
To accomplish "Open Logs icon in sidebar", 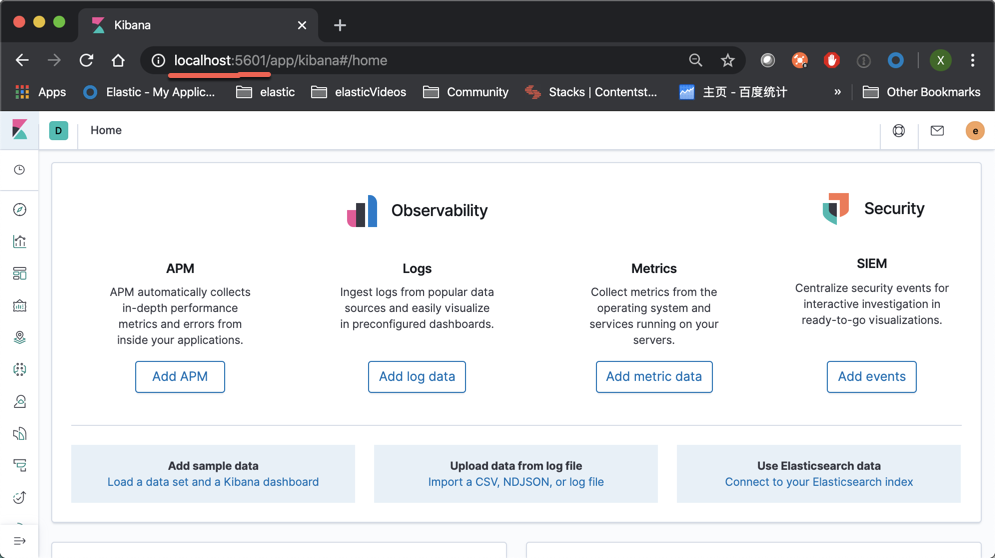I will pyautogui.click(x=20, y=434).
